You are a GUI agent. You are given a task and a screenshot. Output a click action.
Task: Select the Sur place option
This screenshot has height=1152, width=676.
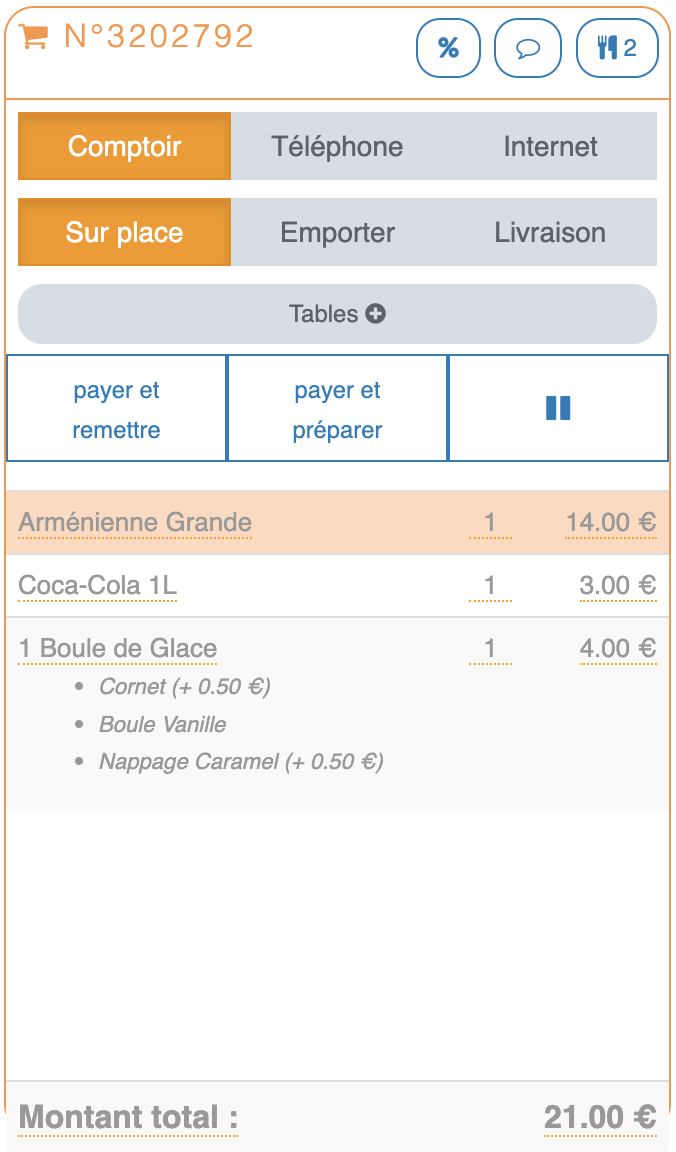pyautogui.click(x=125, y=232)
